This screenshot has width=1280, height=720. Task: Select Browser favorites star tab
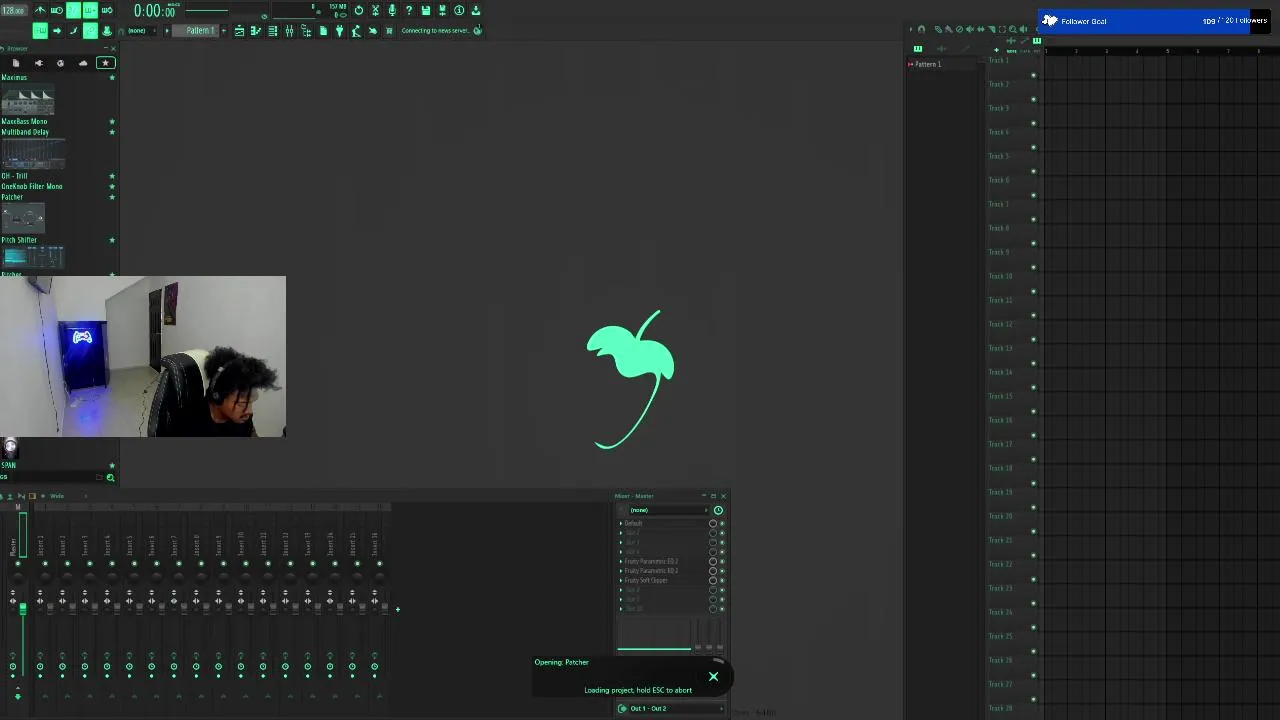tap(105, 63)
